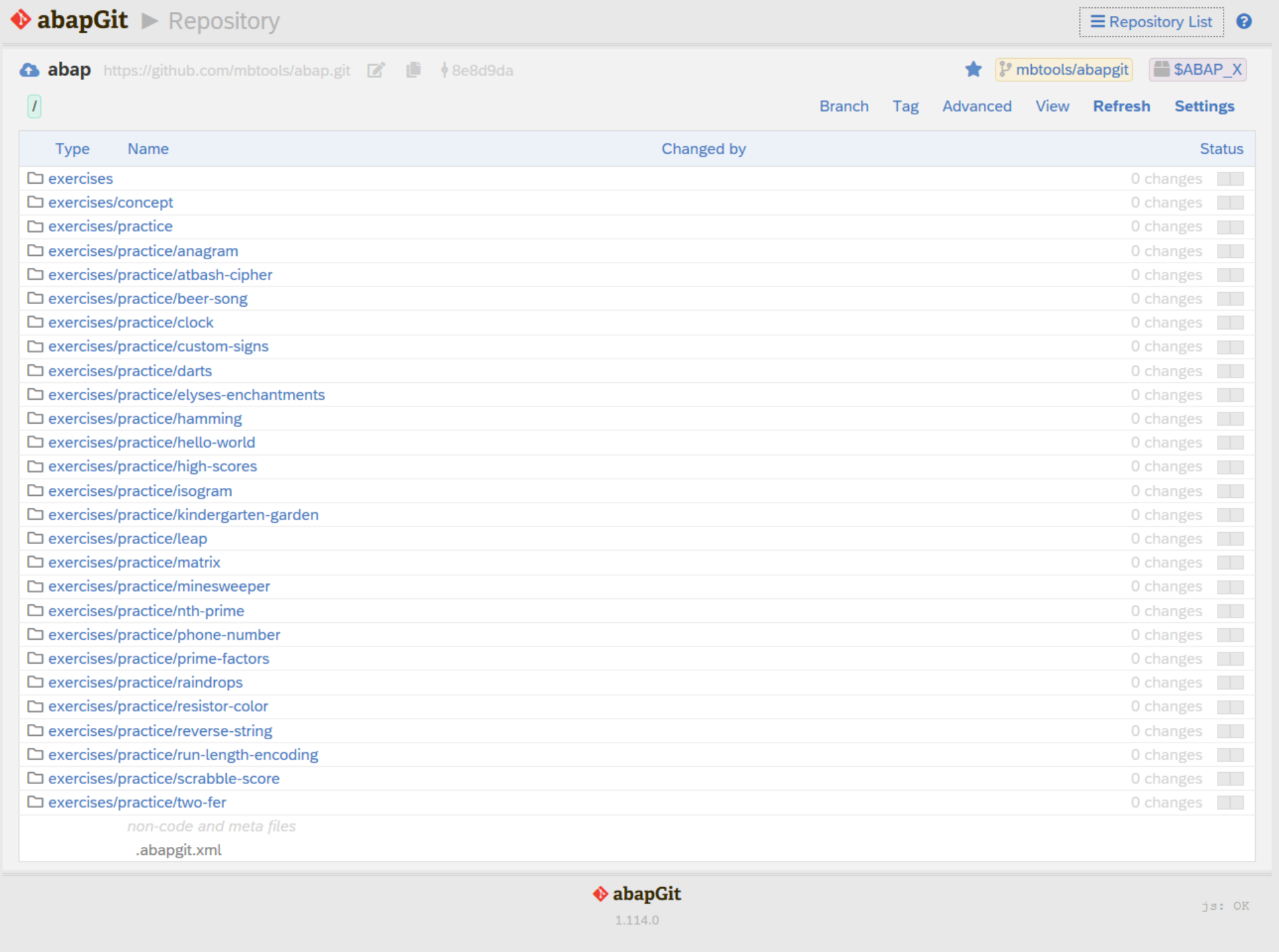Click 0 changes for exercises/practice/nth-prime
The height and width of the screenshot is (952, 1279).
[x=1166, y=611]
